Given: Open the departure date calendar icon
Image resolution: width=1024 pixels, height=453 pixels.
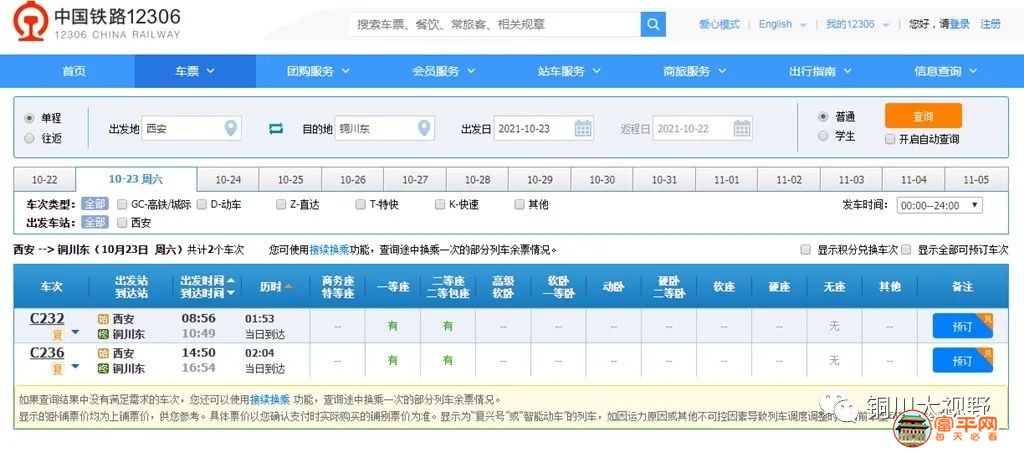Looking at the screenshot, I should (583, 128).
